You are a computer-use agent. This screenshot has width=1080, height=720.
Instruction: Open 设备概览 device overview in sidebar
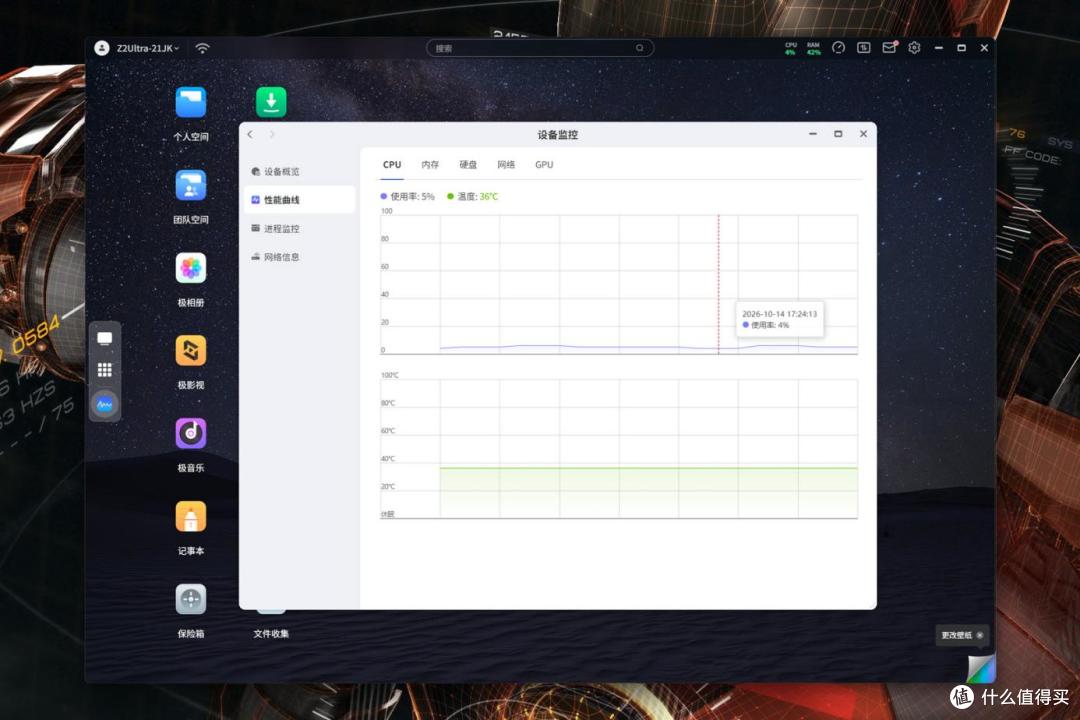[x=300, y=172]
